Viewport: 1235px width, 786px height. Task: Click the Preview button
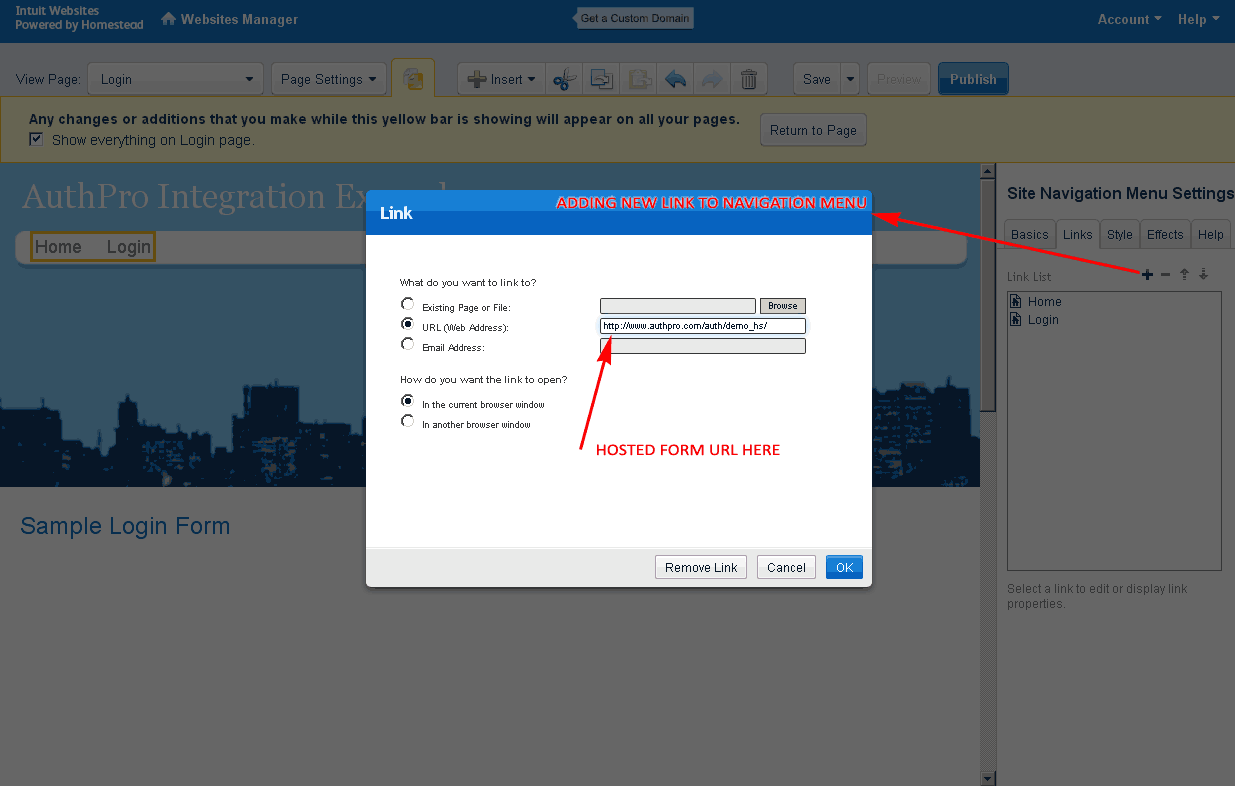[899, 79]
